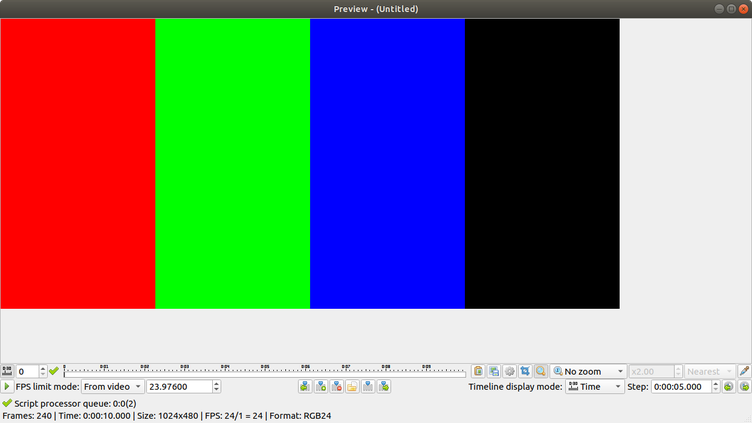Image resolution: width=752 pixels, height=423 pixels.
Task: Expand the Timeline display mode dropdown
Action: [595, 387]
